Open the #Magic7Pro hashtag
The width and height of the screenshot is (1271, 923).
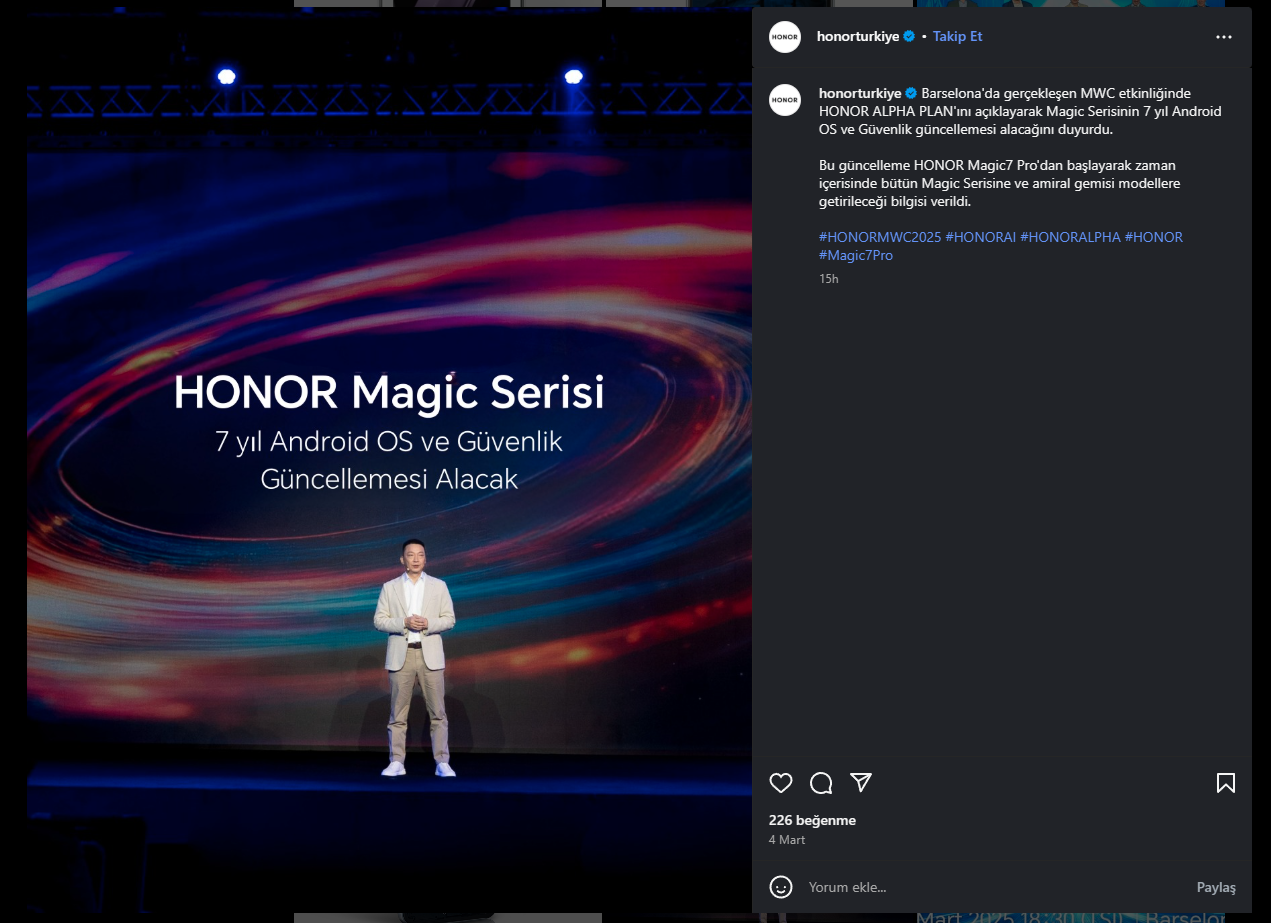pos(856,255)
